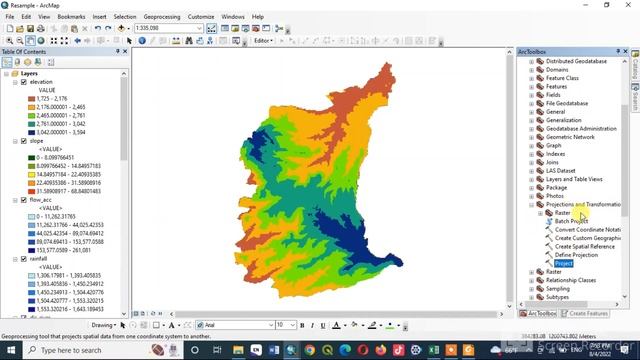The width and height of the screenshot is (640, 360).
Task: Switch to the ArcToolbox tab
Action: (538, 313)
